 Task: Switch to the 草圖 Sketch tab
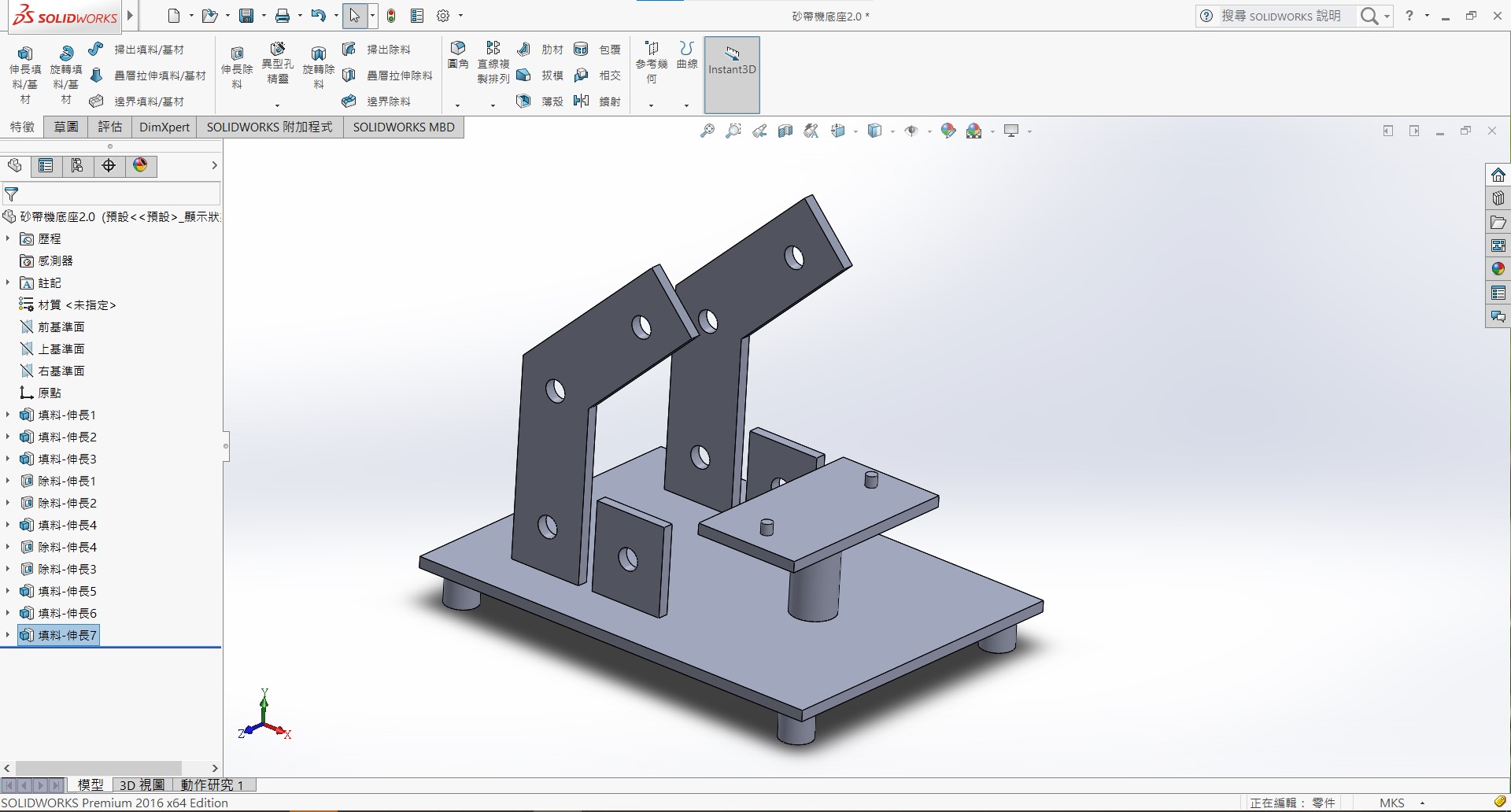click(66, 127)
